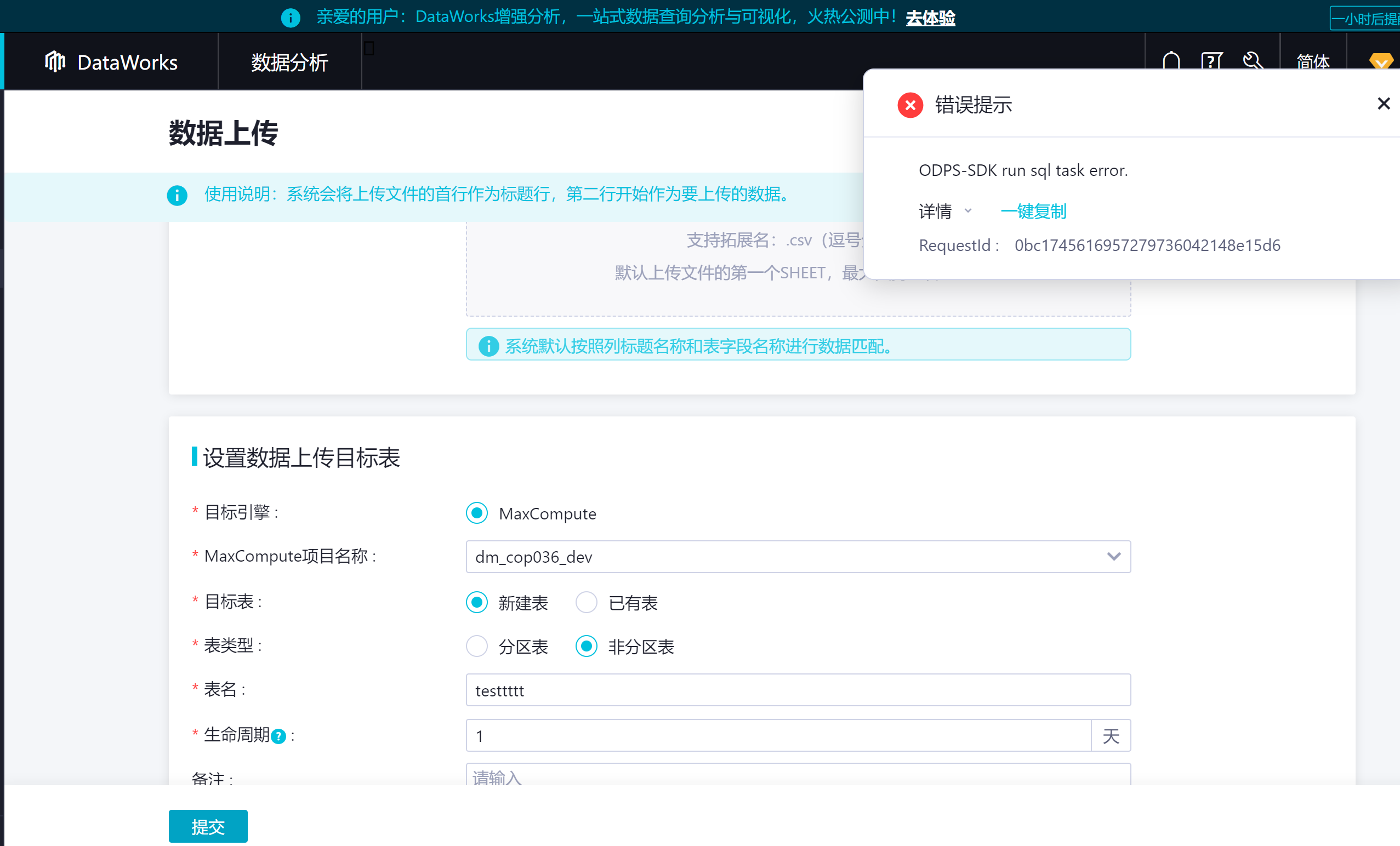Switch language via 简体 selector
This screenshot has width=1400, height=846.
click(x=1312, y=61)
